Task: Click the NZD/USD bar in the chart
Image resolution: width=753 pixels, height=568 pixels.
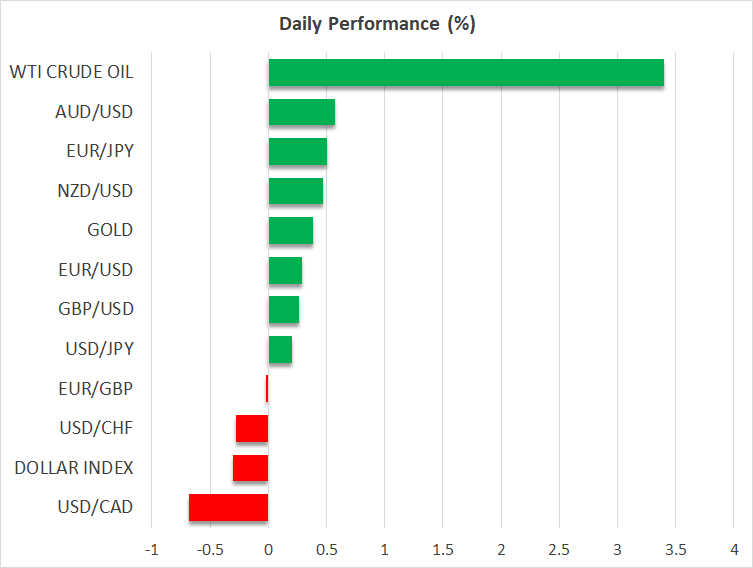Action: tap(295, 191)
